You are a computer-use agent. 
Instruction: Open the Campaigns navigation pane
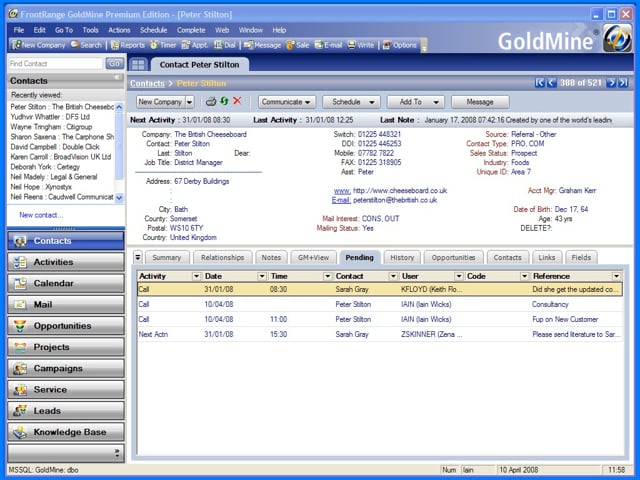pyautogui.click(x=66, y=368)
